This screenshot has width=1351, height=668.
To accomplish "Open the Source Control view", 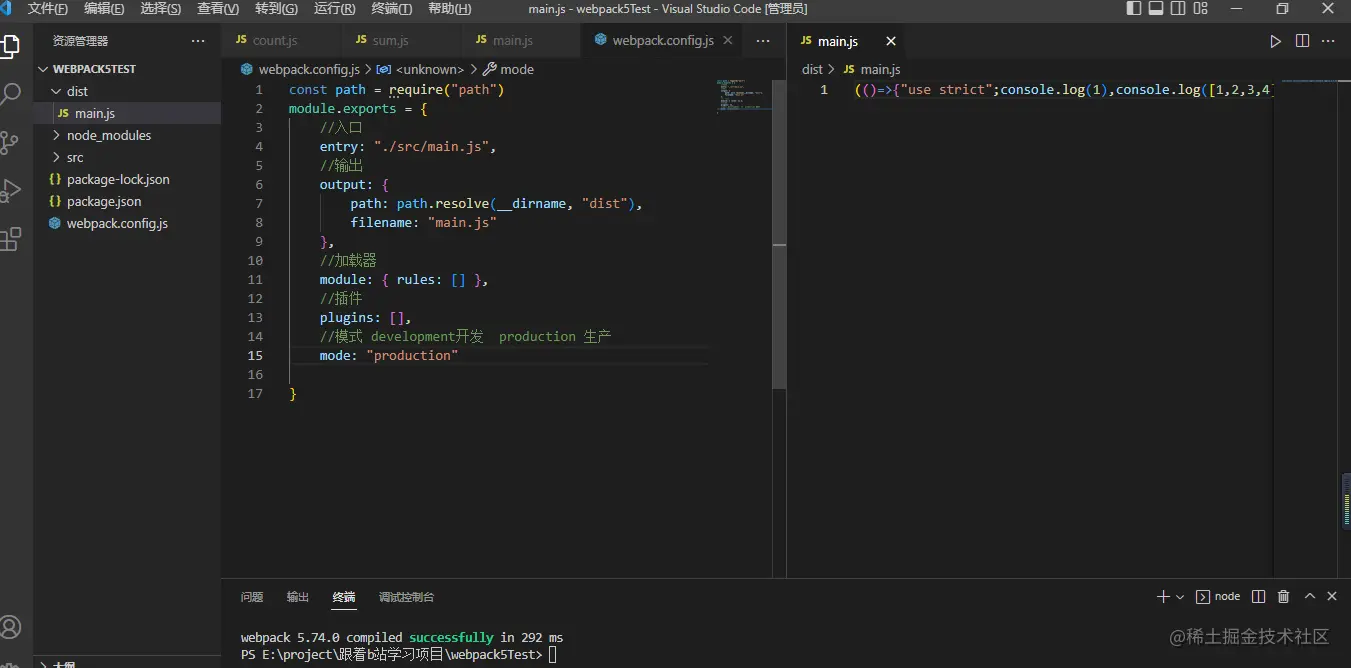I will [x=11, y=142].
